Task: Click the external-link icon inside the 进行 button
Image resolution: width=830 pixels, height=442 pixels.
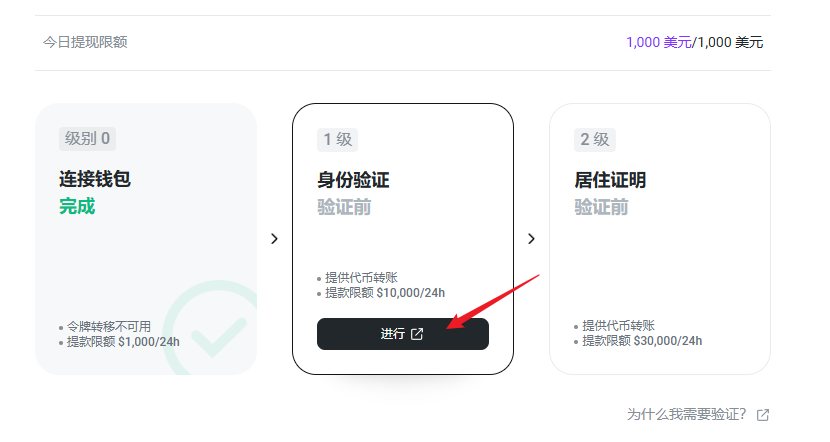Action: coord(417,334)
